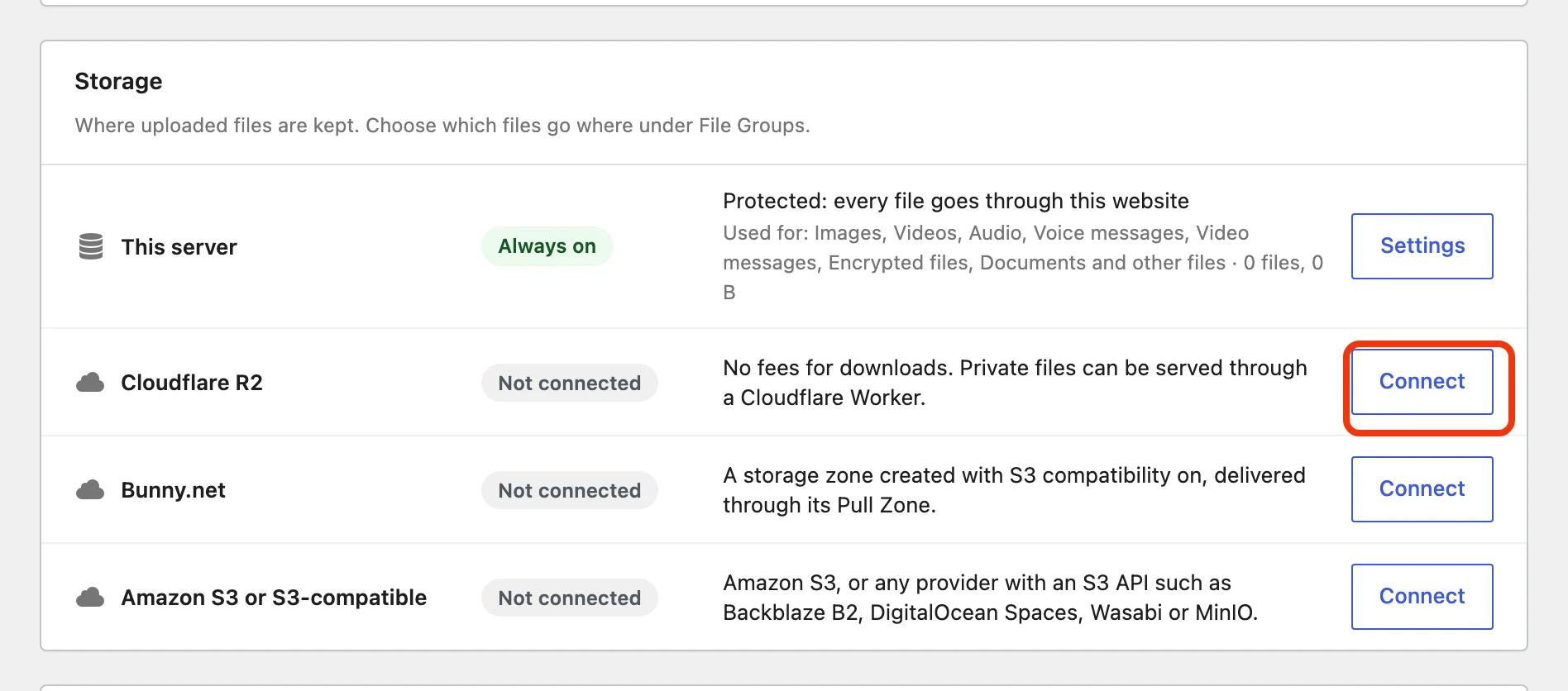This screenshot has width=1568, height=691.
Task: Click the No fees for downloads description
Action: tap(1015, 383)
